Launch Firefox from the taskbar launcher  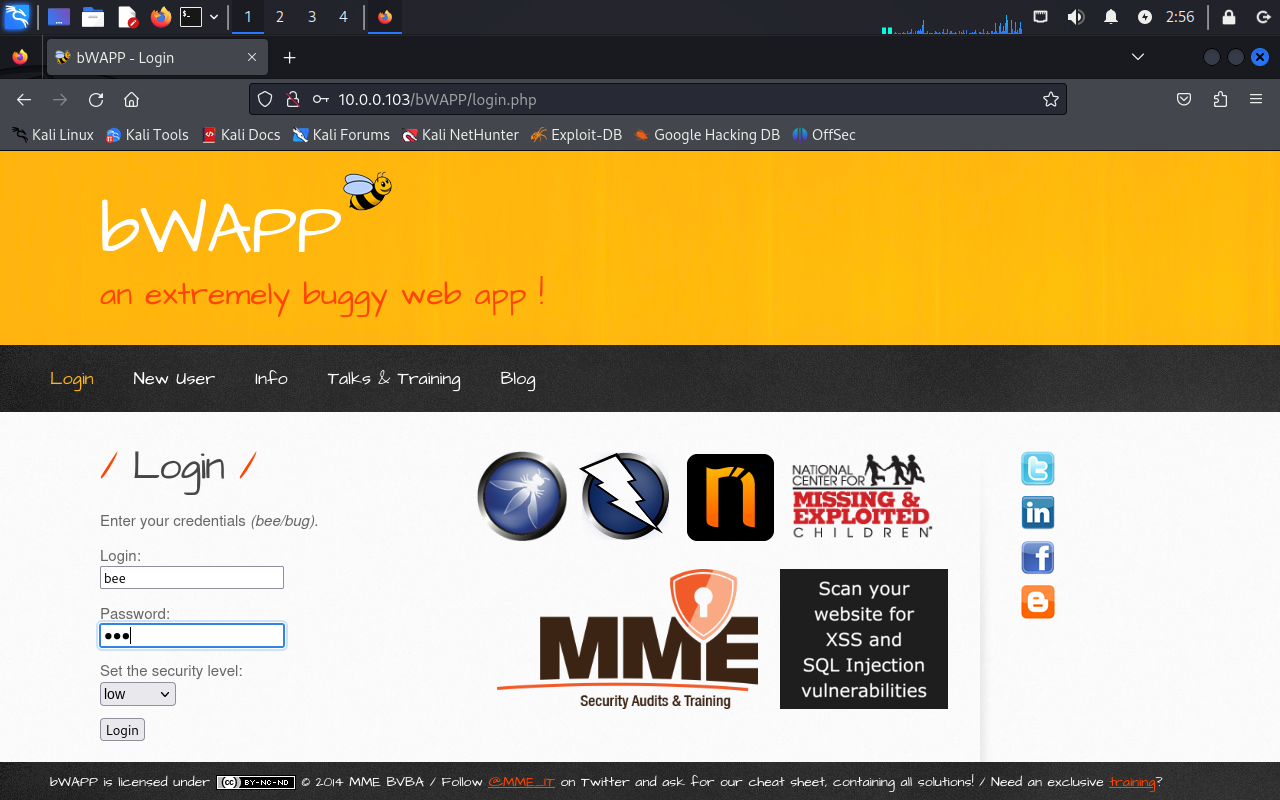(160, 17)
